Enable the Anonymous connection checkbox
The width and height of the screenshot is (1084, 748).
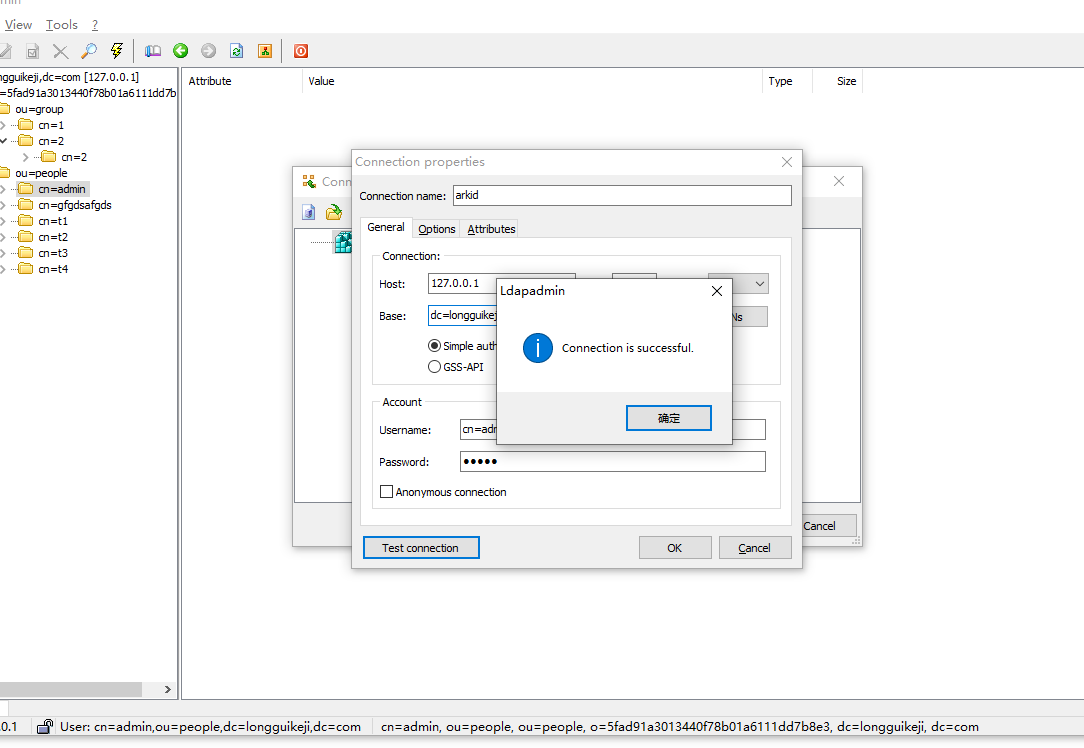coord(386,492)
